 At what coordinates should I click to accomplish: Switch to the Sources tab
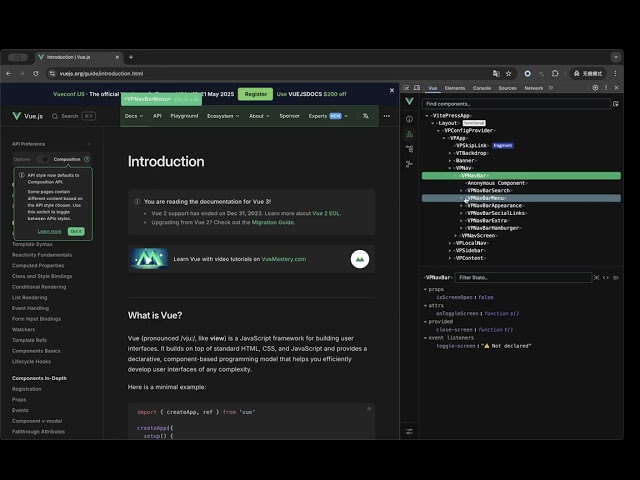point(507,88)
